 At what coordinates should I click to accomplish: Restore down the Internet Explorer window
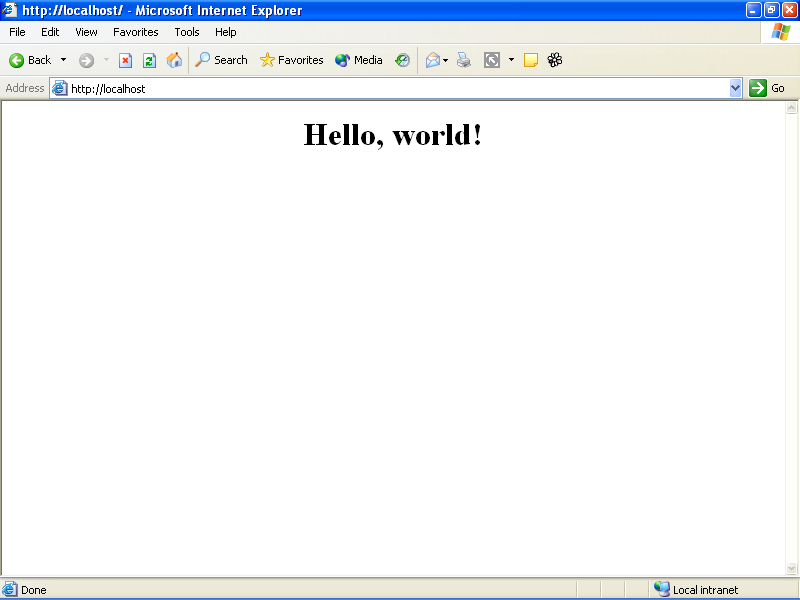pos(771,10)
